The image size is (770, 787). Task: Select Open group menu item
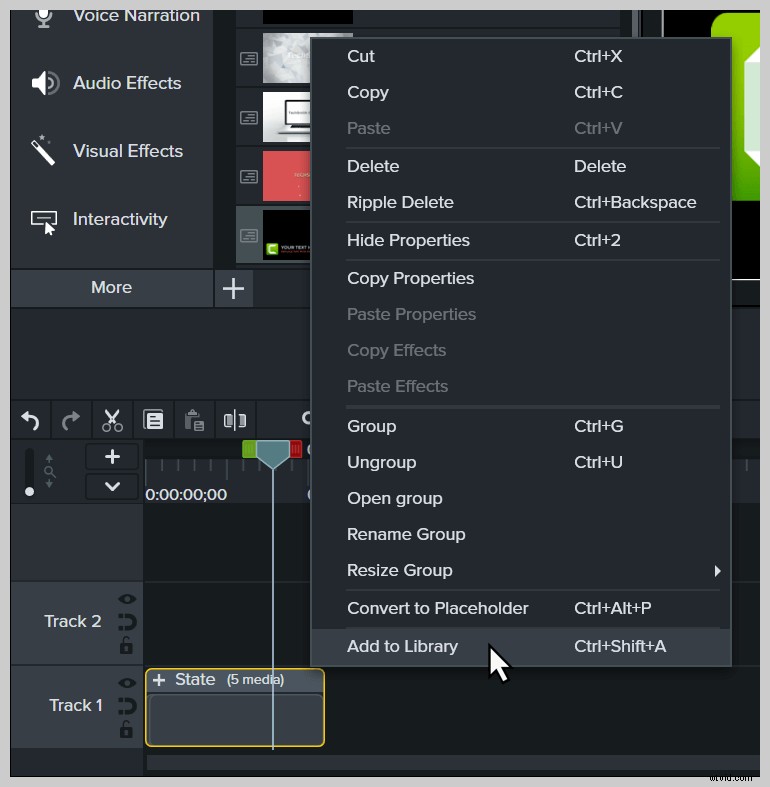coord(521,498)
